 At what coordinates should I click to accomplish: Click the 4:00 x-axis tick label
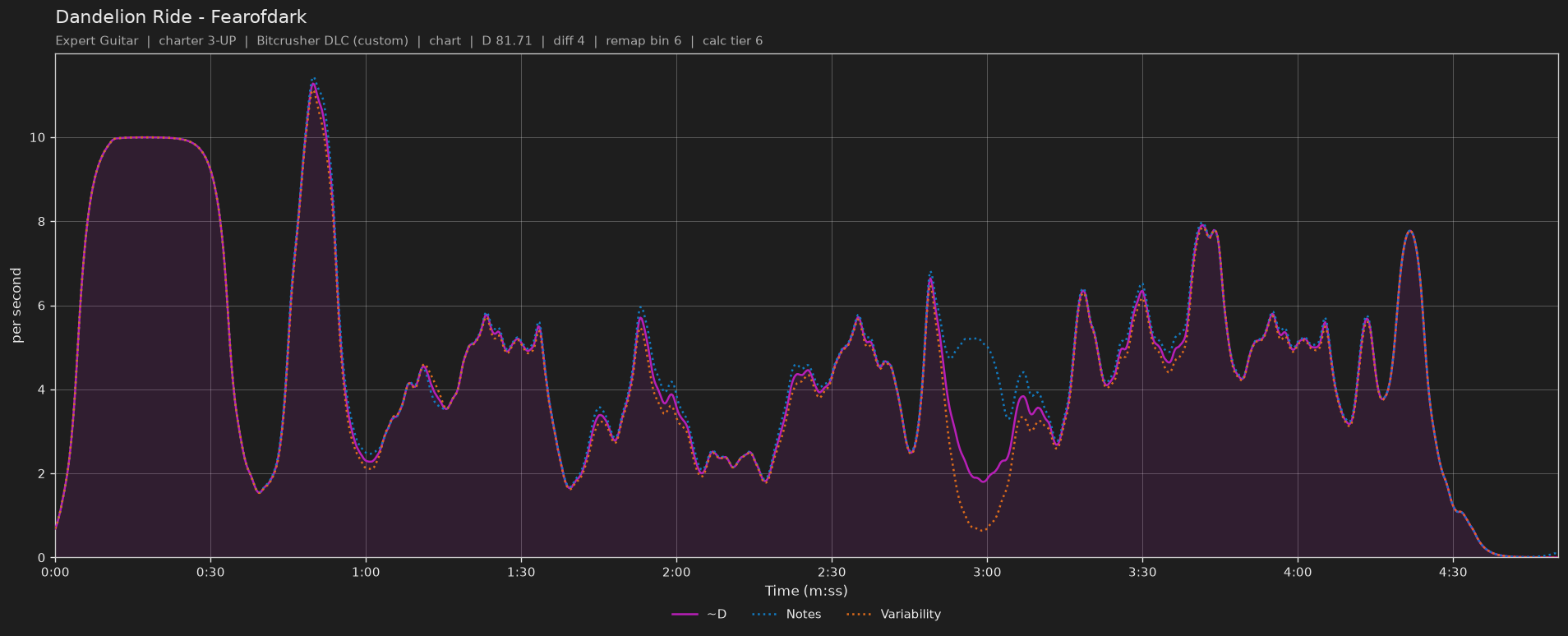pyautogui.click(x=1298, y=572)
